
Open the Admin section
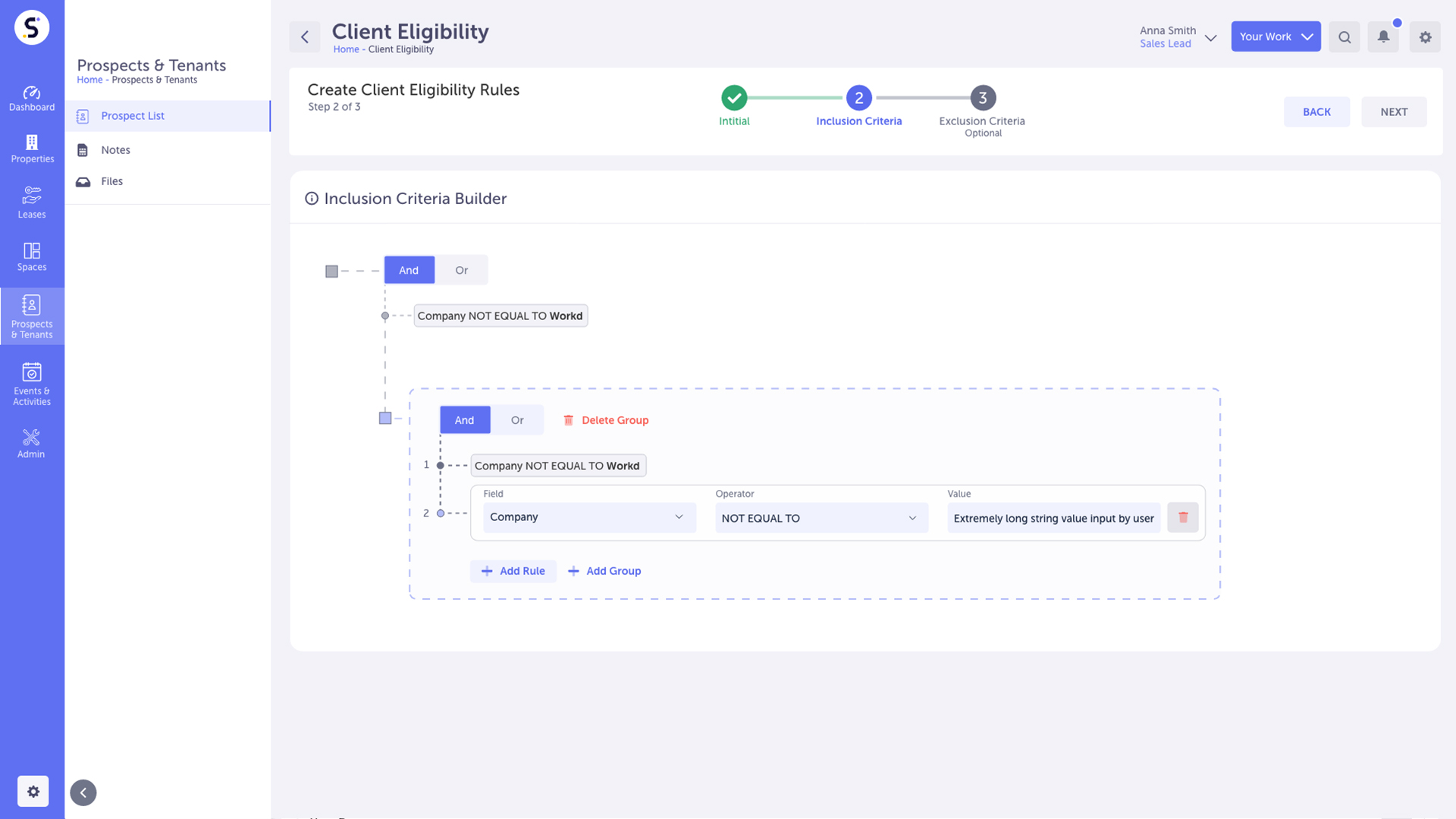(31, 442)
